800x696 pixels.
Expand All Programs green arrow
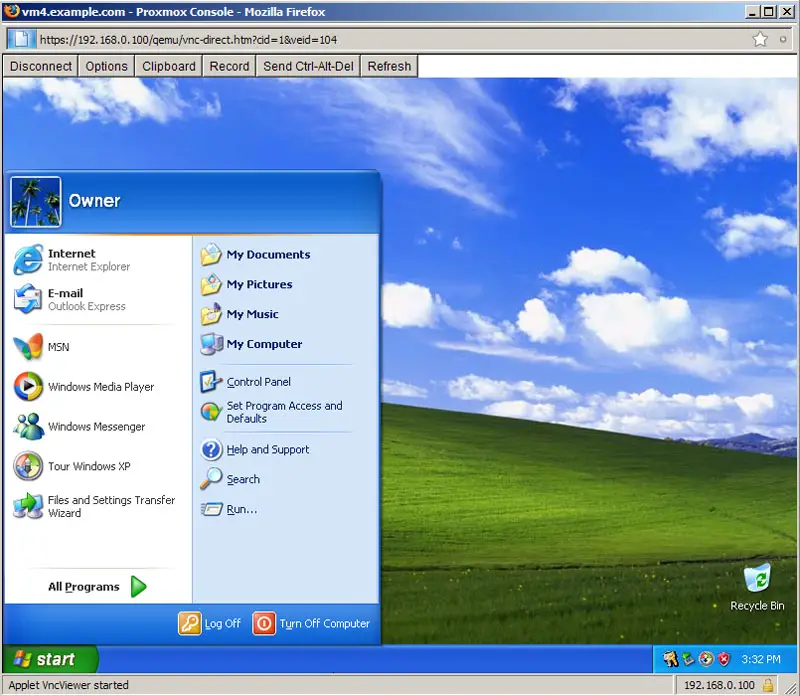(x=138, y=586)
